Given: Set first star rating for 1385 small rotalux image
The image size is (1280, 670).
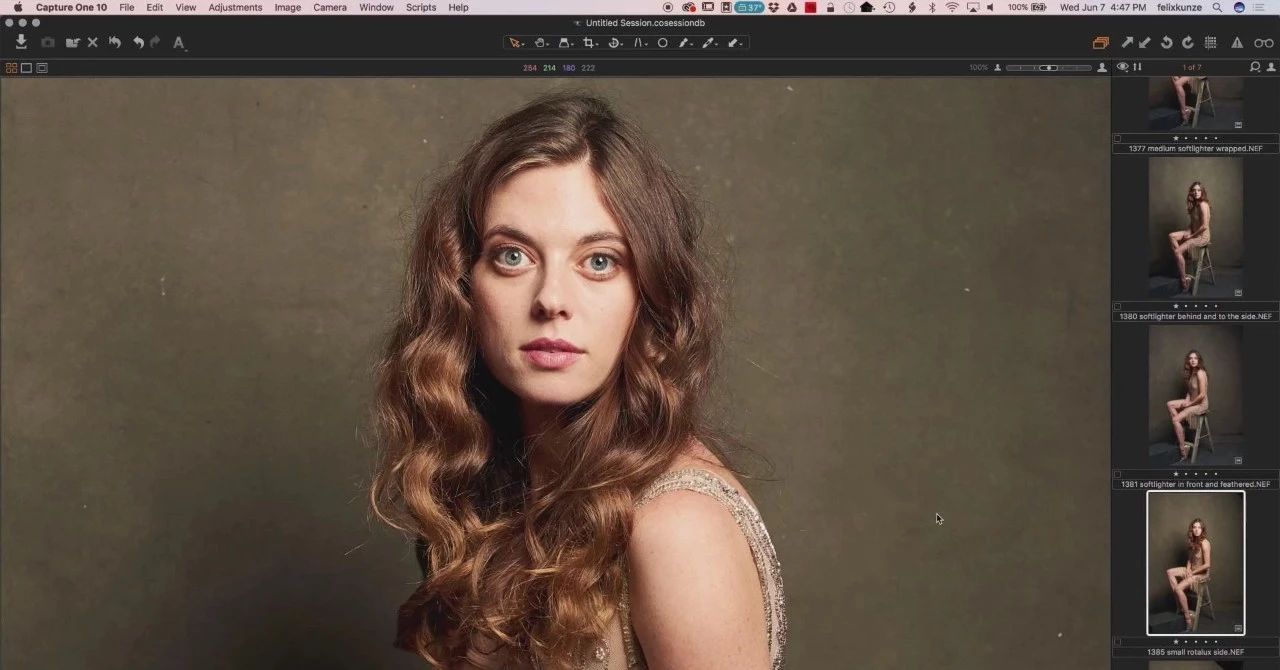Looking at the screenshot, I should (x=1176, y=642).
